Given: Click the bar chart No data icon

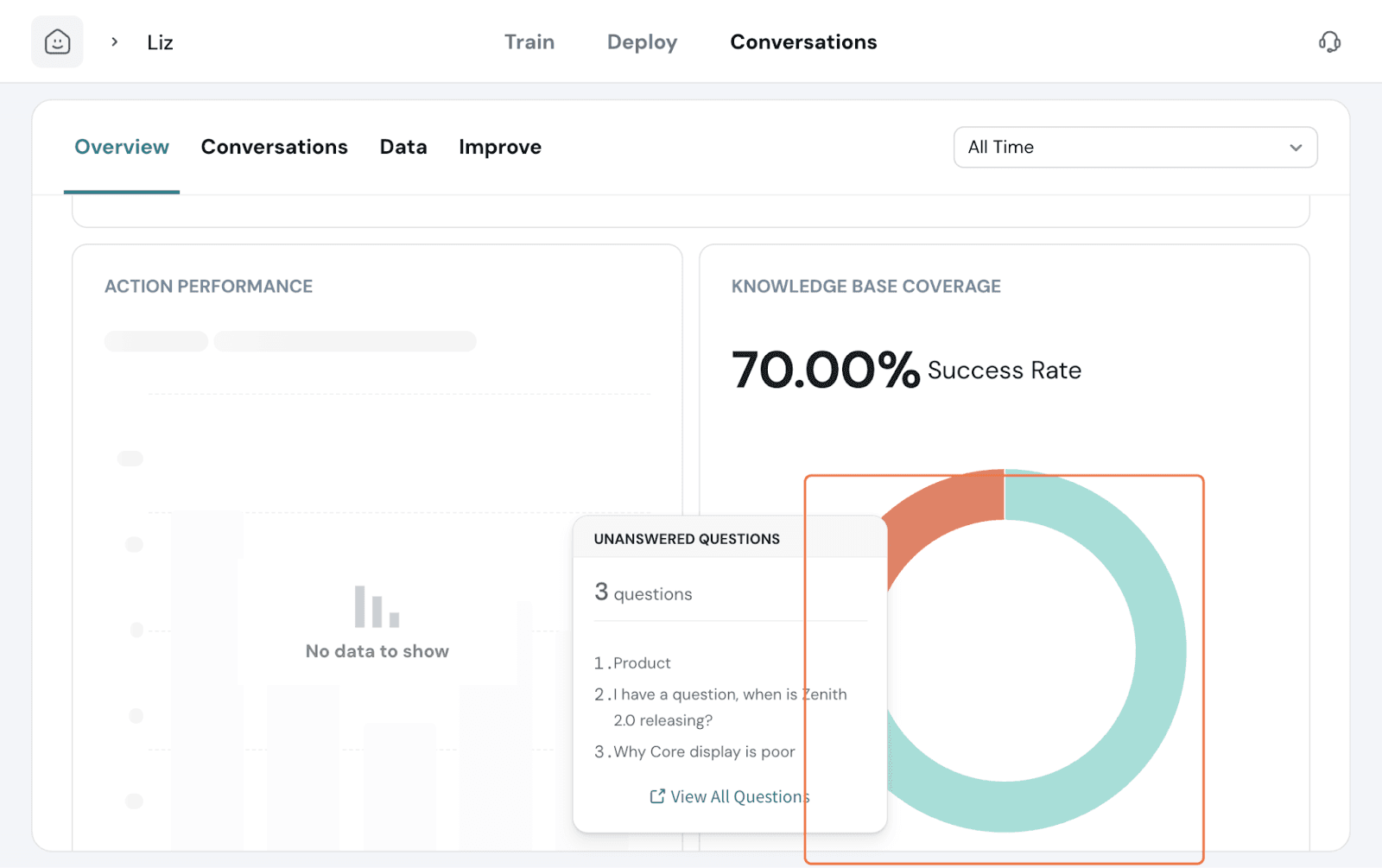Looking at the screenshot, I should [x=377, y=606].
